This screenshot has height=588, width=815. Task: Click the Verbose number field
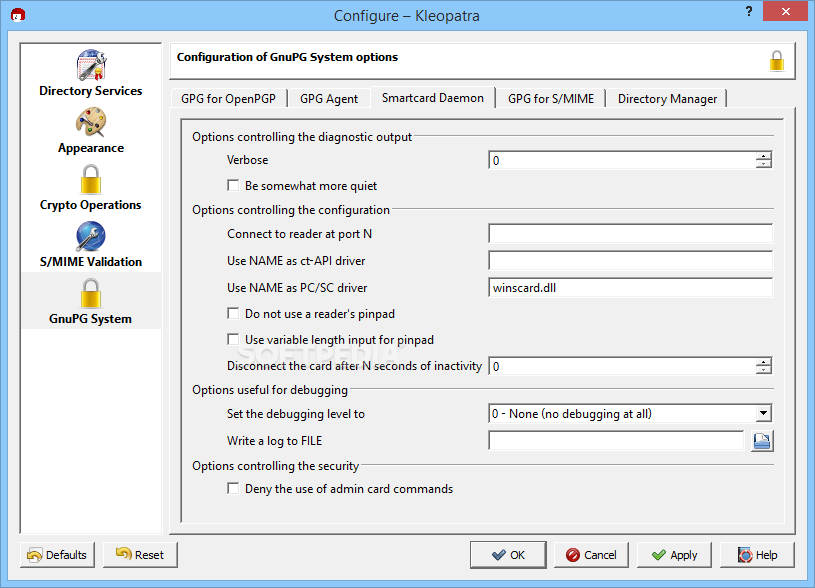tap(622, 160)
